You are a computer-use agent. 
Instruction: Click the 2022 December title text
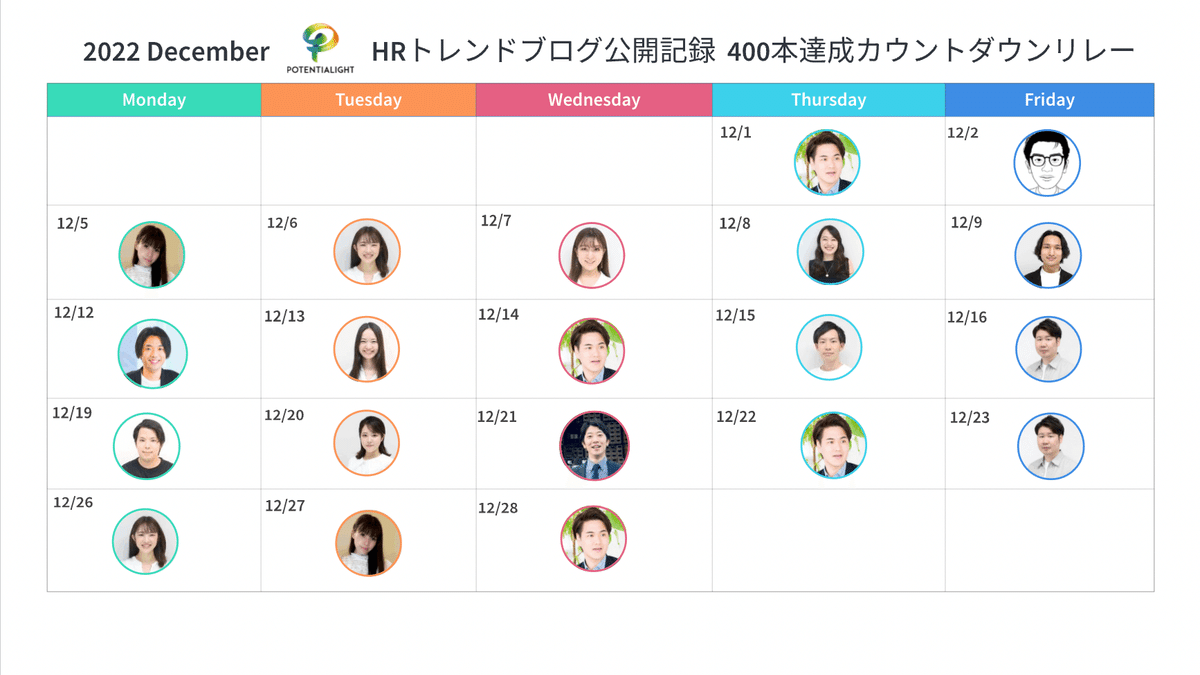pyautogui.click(x=176, y=52)
